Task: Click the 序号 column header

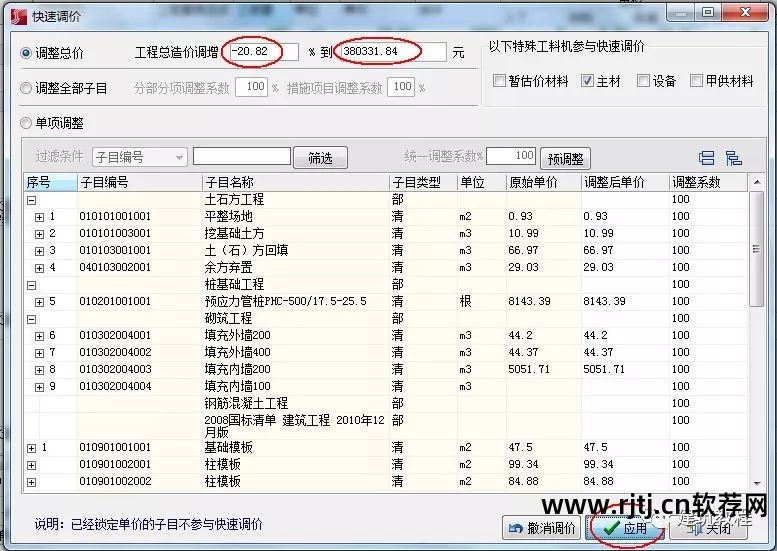Action: click(x=51, y=182)
